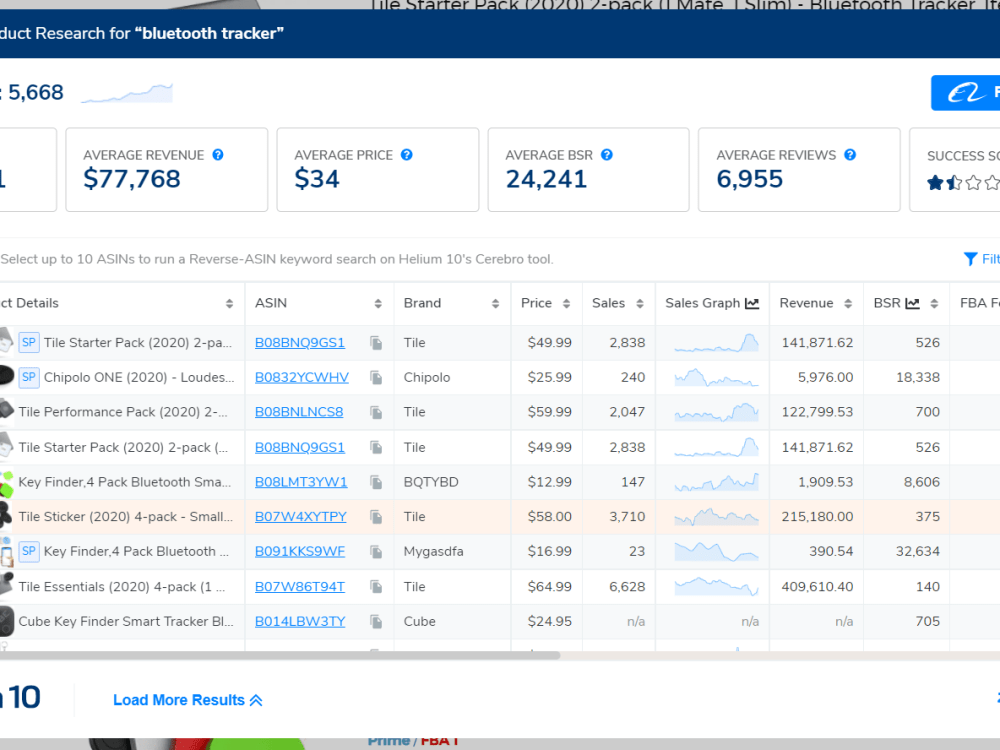
Task: Click revenue value 215,180.00
Action: pos(817,517)
